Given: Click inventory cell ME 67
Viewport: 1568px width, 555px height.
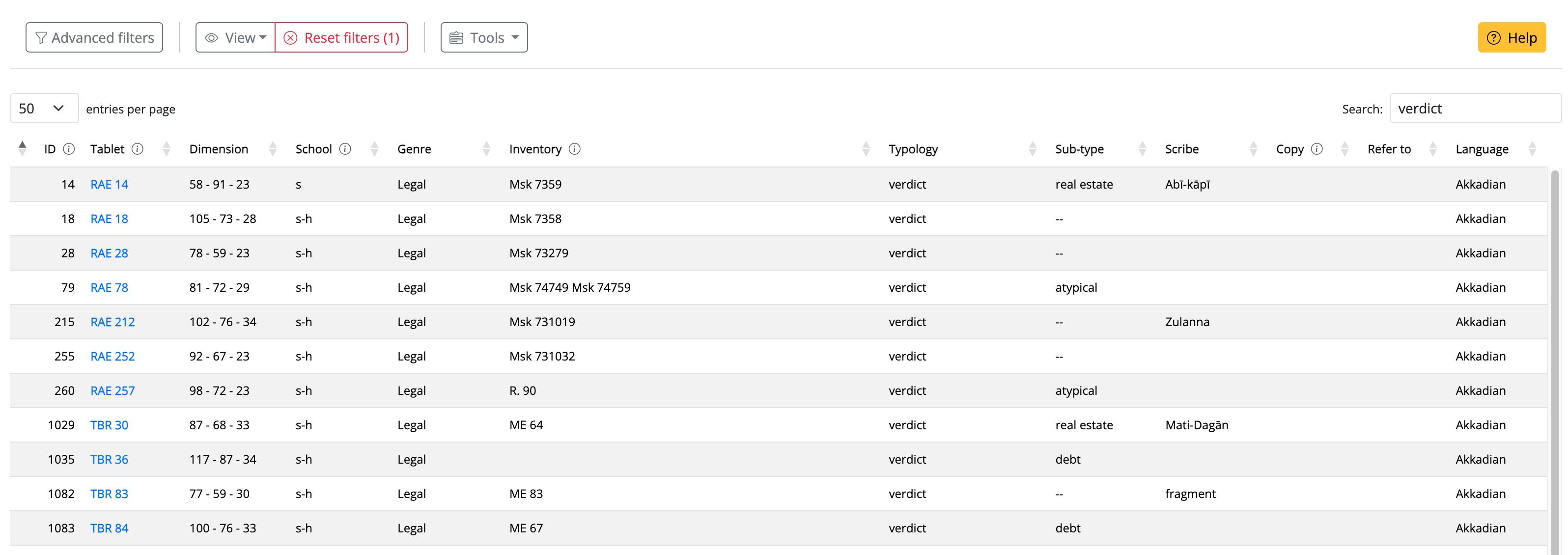Looking at the screenshot, I should tap(526, 528).
